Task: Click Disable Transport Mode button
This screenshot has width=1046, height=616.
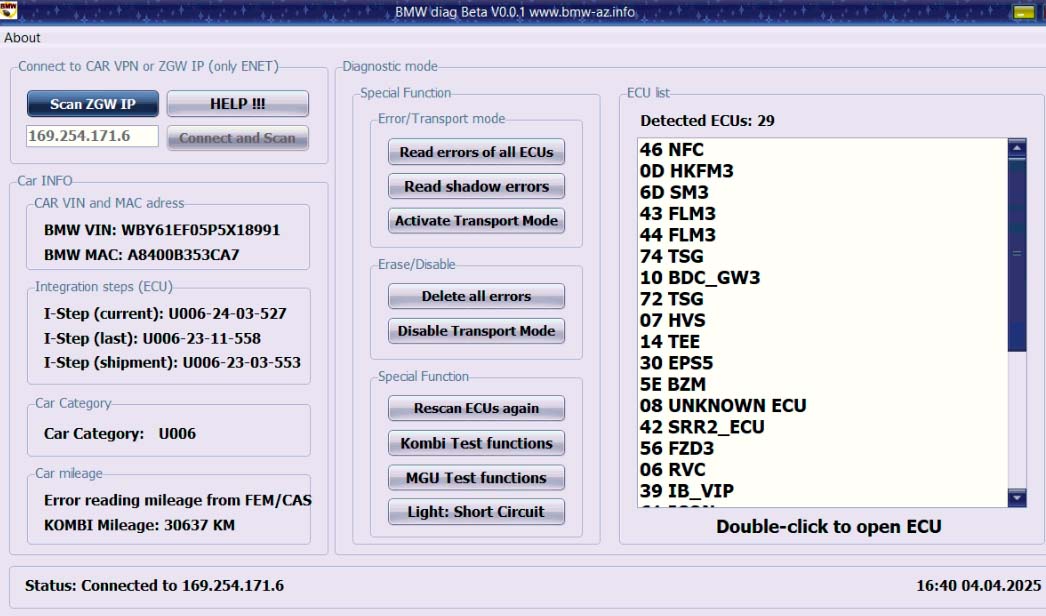Action: click(476, 330)
